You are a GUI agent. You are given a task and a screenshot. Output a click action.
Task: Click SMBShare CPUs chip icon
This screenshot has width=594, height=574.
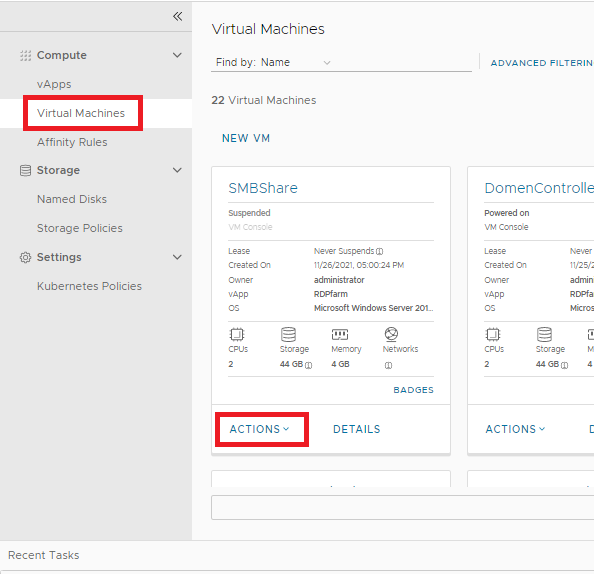tap(237, 335)
